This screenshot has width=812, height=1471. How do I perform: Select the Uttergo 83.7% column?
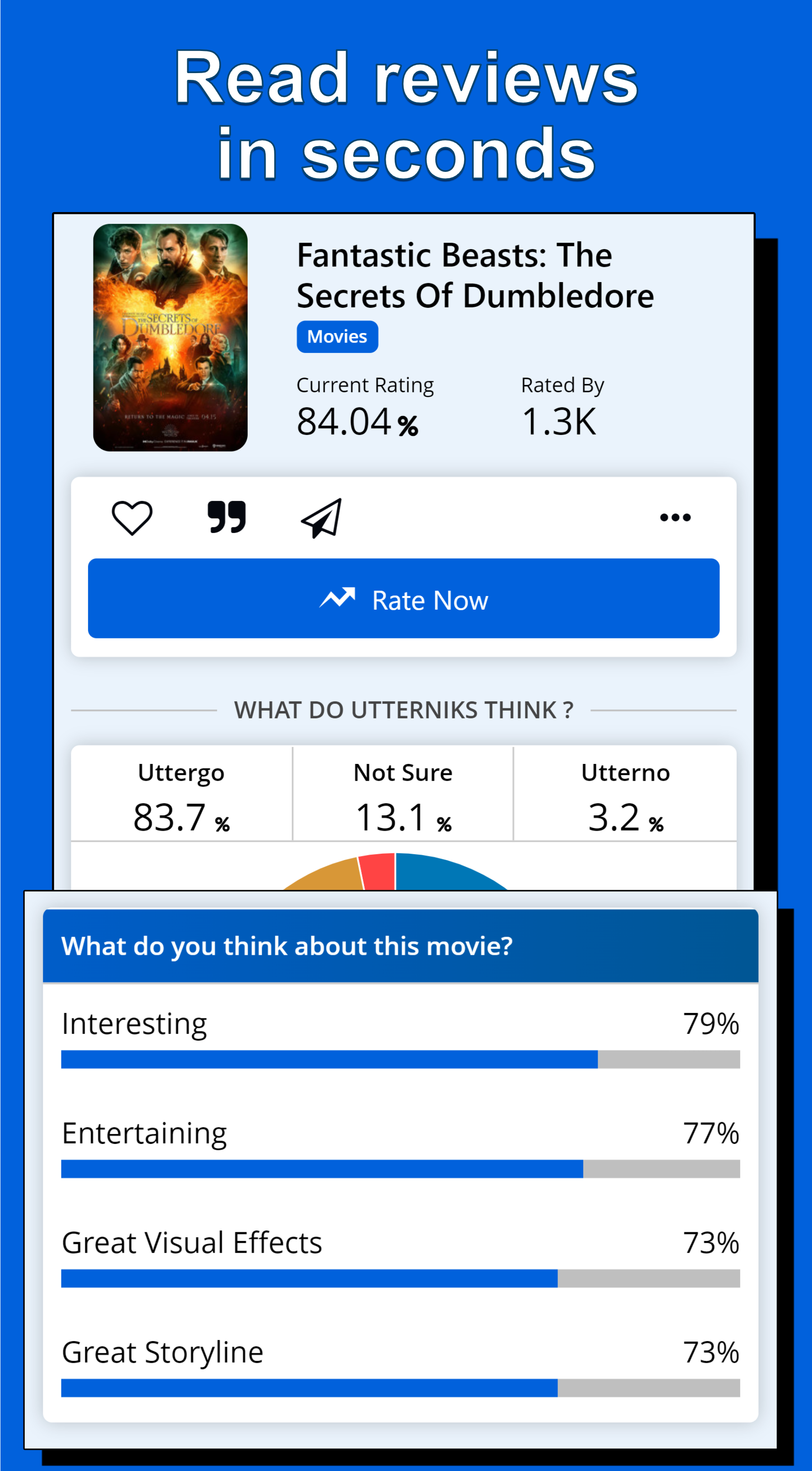click(181, 794)
